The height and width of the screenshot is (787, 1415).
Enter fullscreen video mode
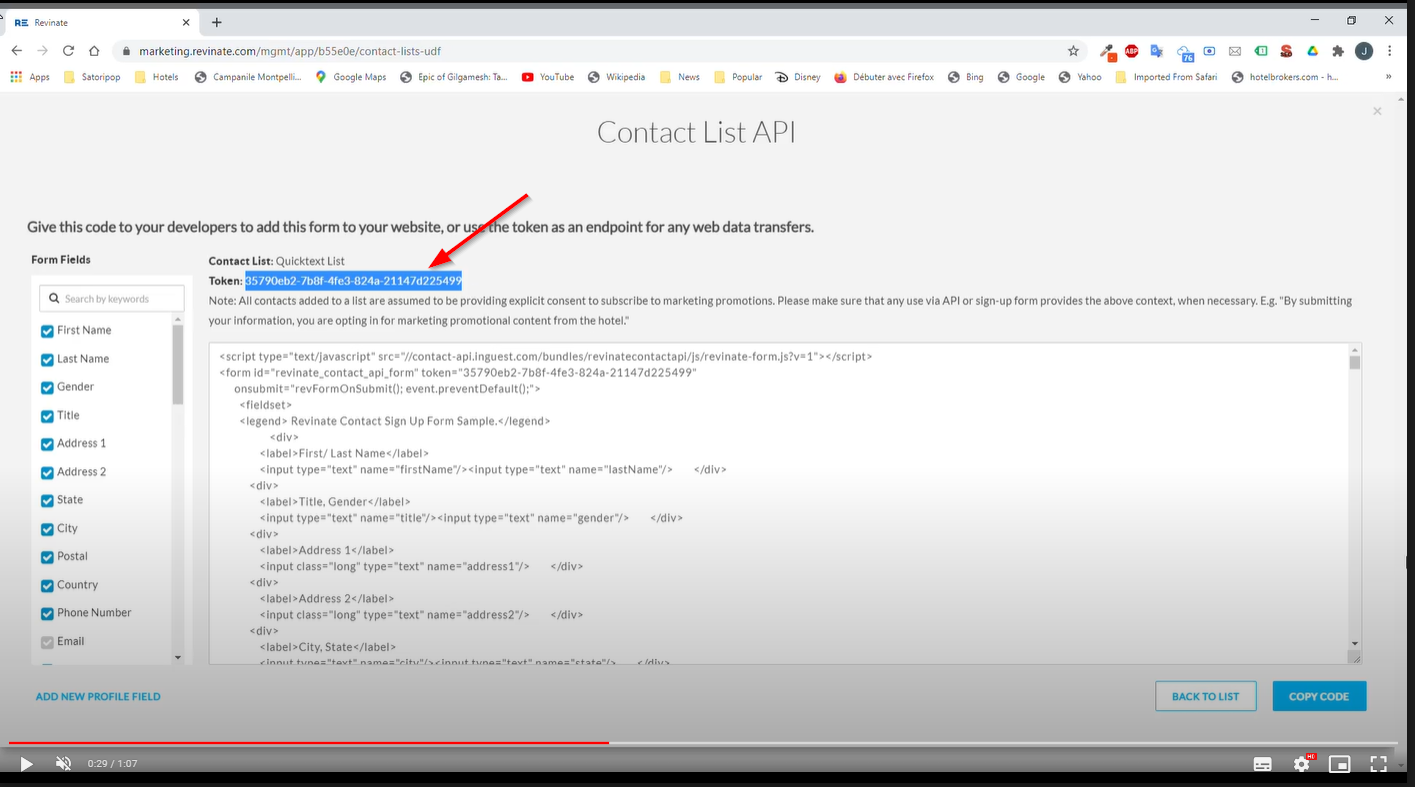pyautogui.click(x=1378, y=764)
